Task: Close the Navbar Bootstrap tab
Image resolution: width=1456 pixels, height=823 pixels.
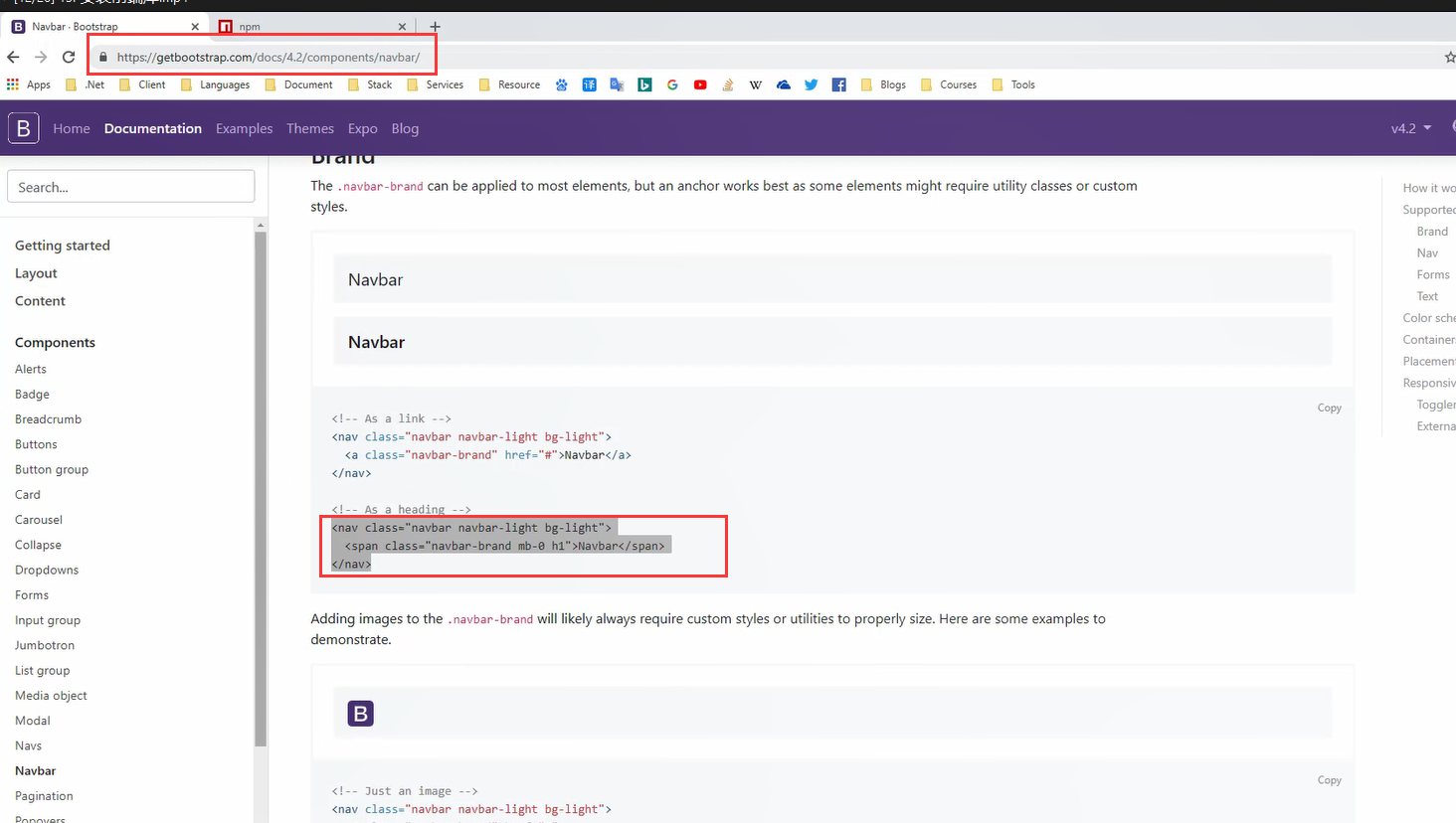Action: (x=195, y=27)
